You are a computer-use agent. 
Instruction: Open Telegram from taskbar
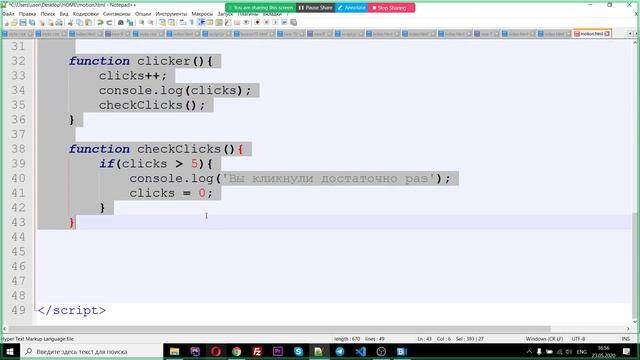[340, 351]
